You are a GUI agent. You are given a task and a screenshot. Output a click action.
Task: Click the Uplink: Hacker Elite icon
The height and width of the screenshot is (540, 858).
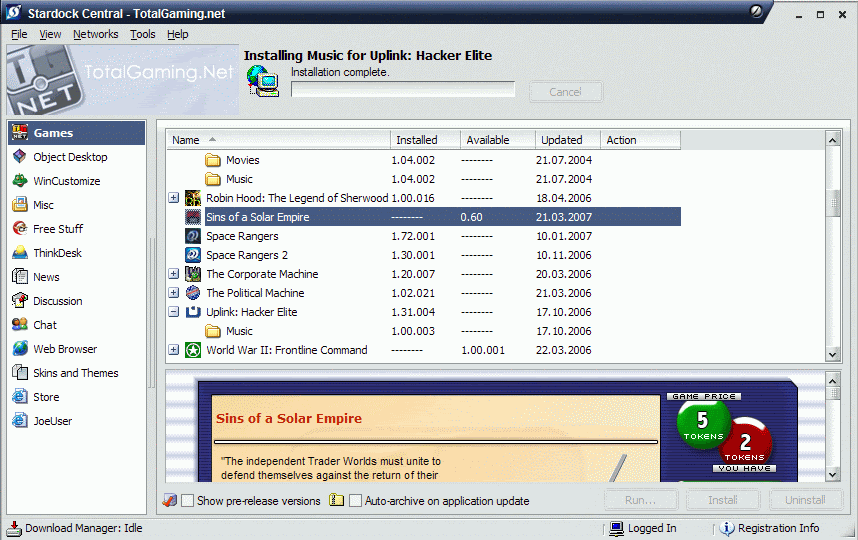pyautogui.click(x=193, y=312)
